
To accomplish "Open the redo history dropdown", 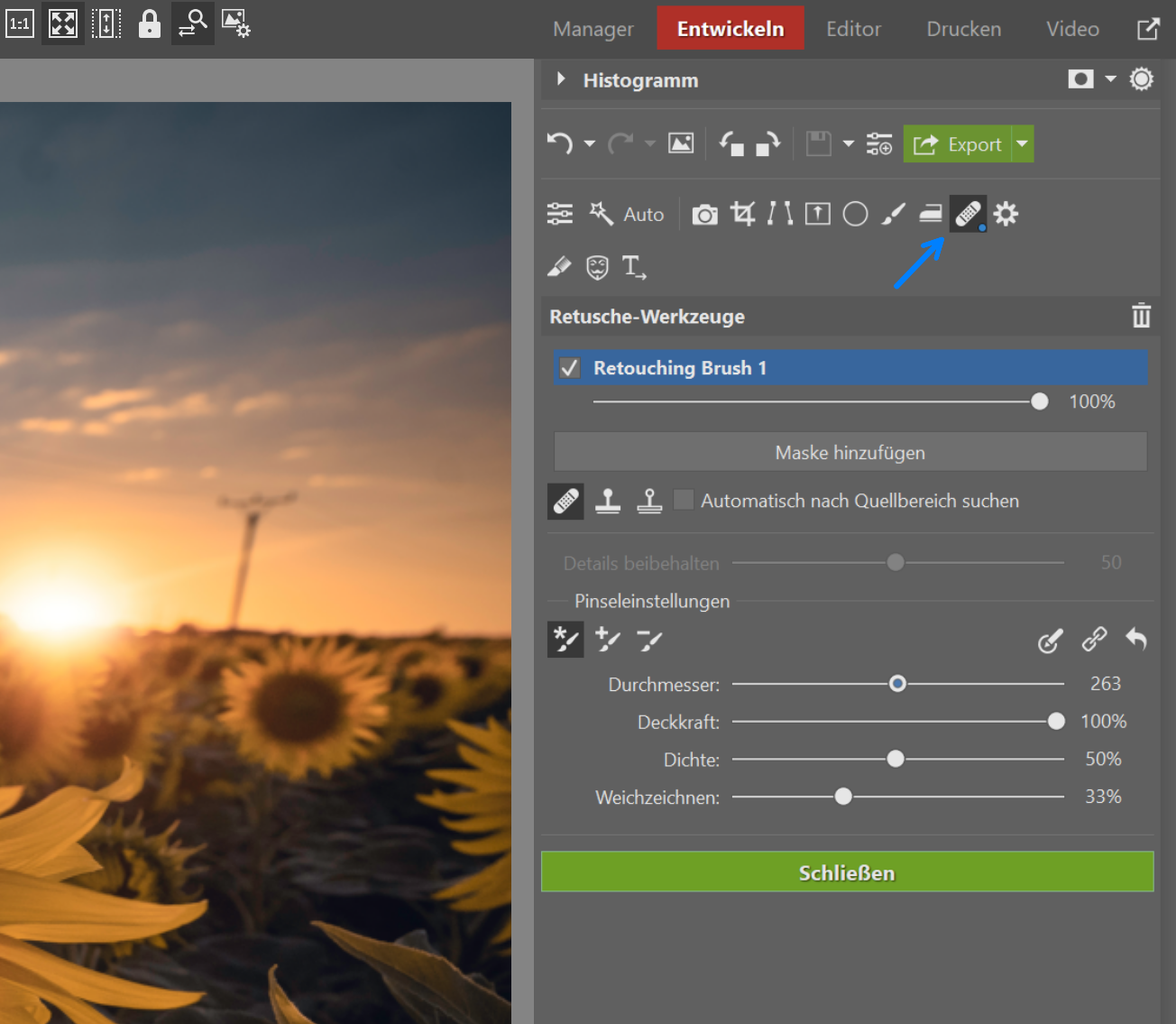I will [x=650, y=143].
